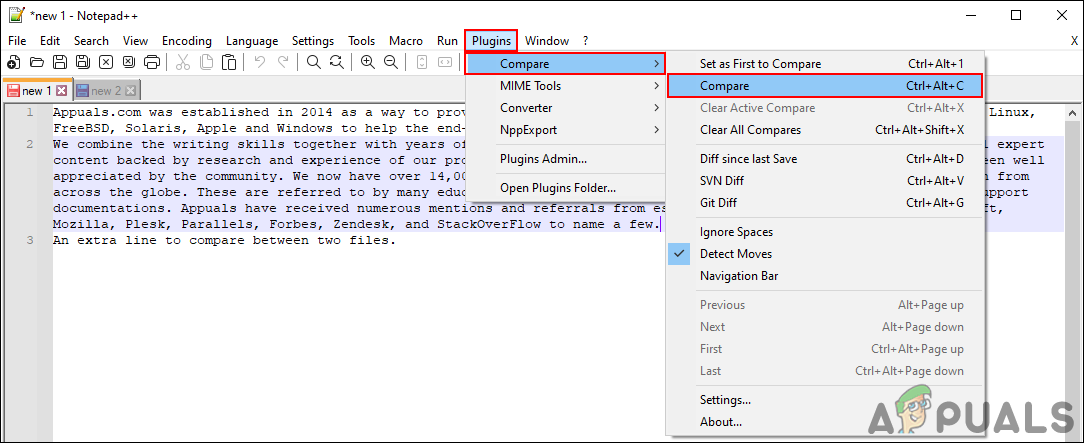Click the Replace toolbar icon

pos(337,63)
